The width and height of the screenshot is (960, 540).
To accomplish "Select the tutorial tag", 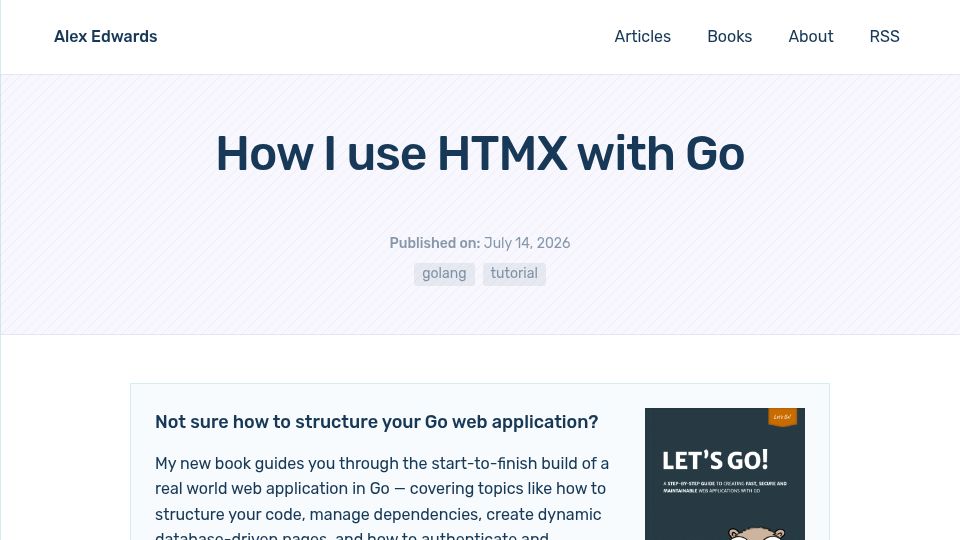I will pos(514,274).
